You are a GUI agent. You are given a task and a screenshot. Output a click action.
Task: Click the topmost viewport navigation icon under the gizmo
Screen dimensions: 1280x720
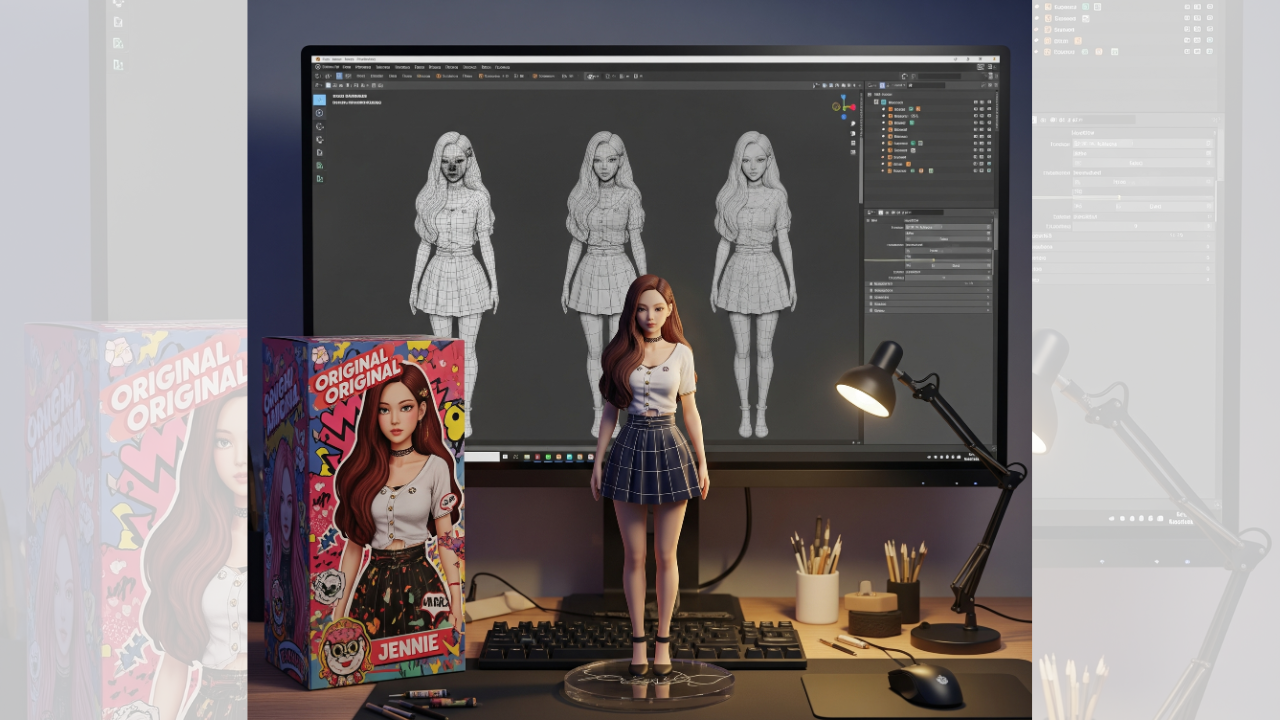[853, 122]
